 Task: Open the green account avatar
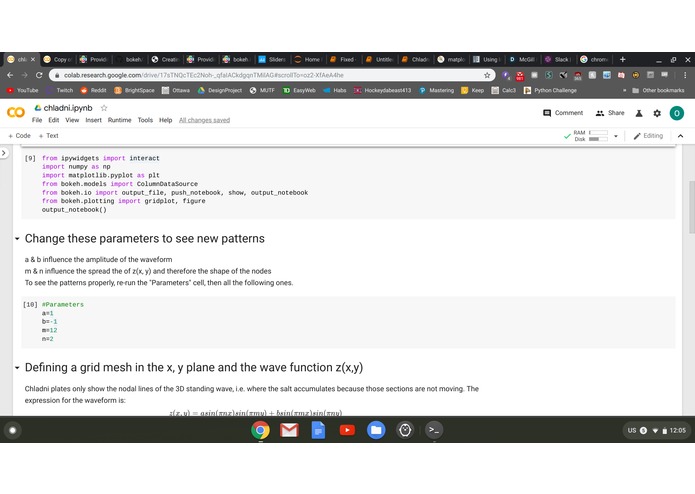click(x=676, y=113)
